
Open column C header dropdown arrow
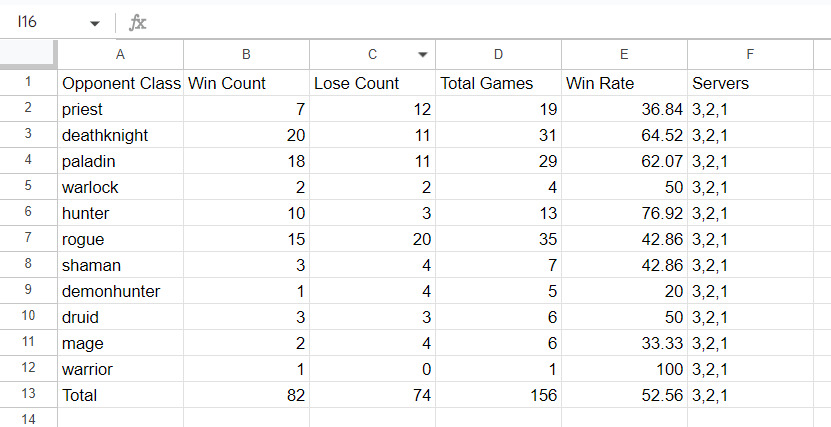pos(422,55)
